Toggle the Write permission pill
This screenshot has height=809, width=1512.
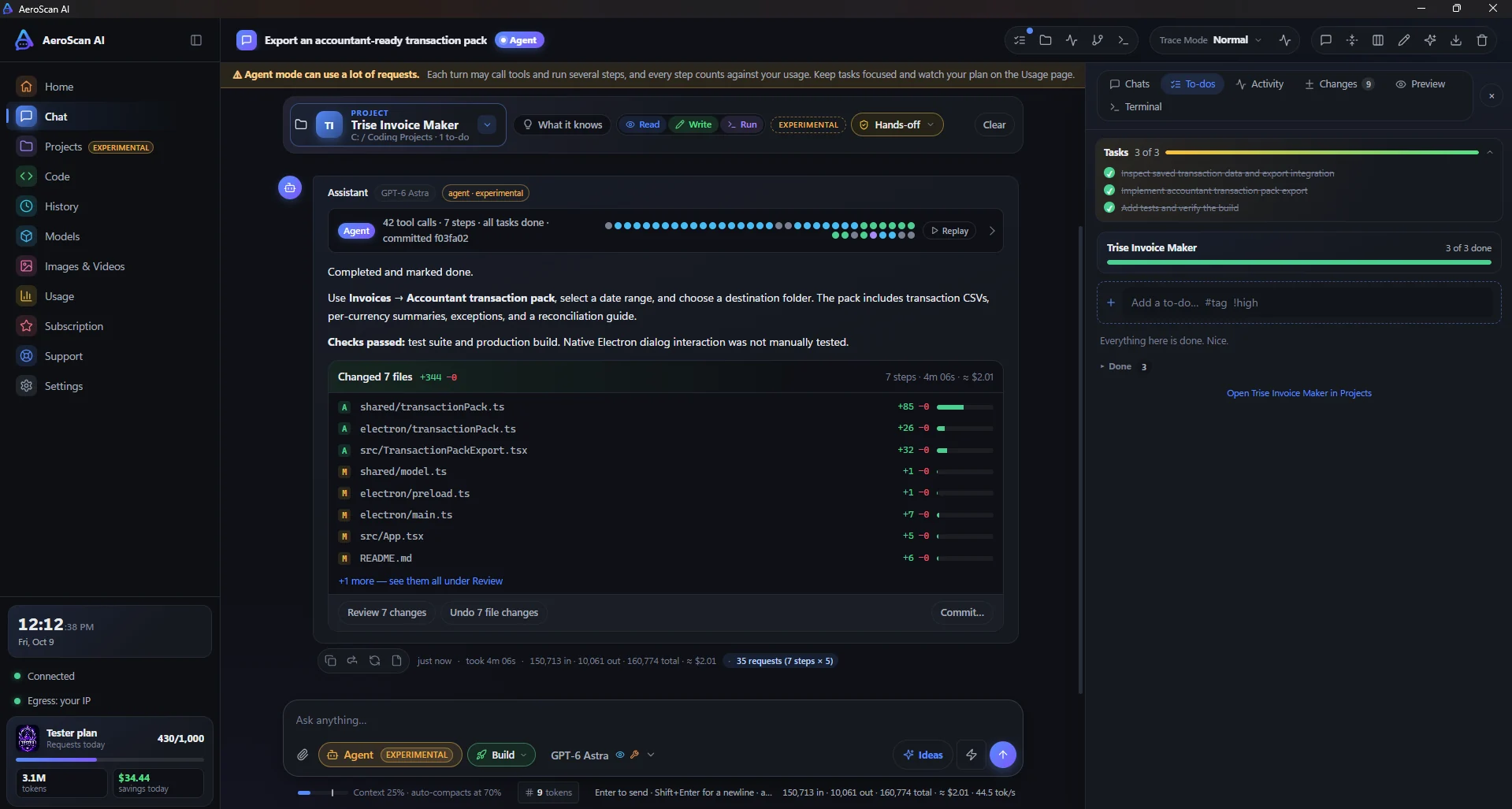click(x=693, y=124)
